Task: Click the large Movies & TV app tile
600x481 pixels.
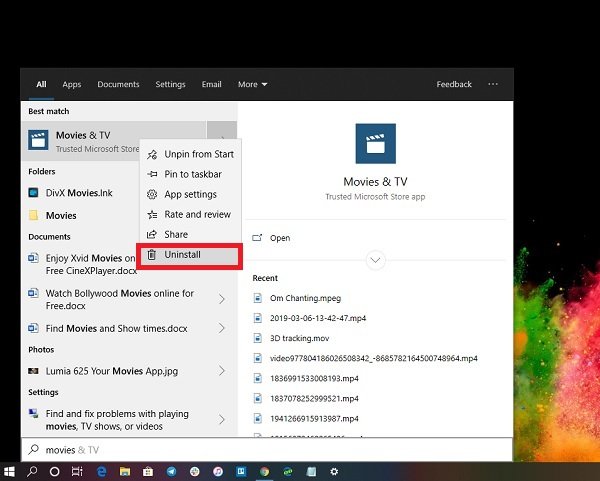Action: [x=375, y=143]
